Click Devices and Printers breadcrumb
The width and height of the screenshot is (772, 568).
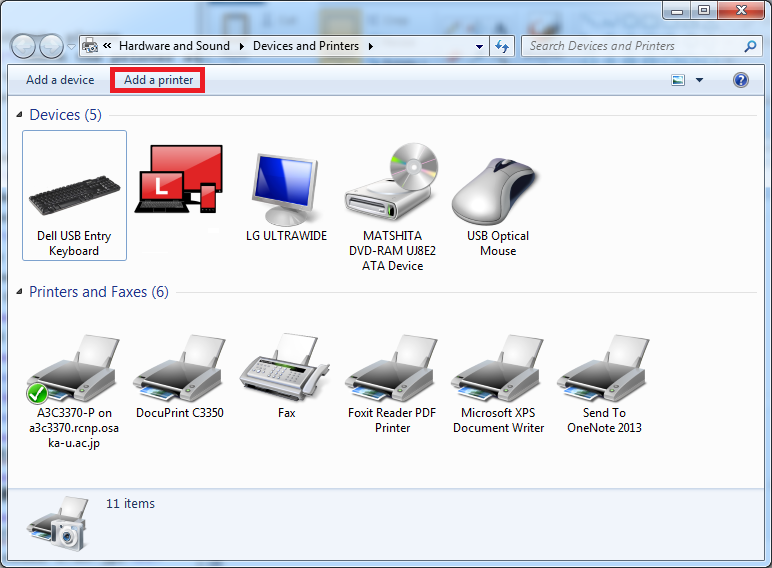click(306, 46)
